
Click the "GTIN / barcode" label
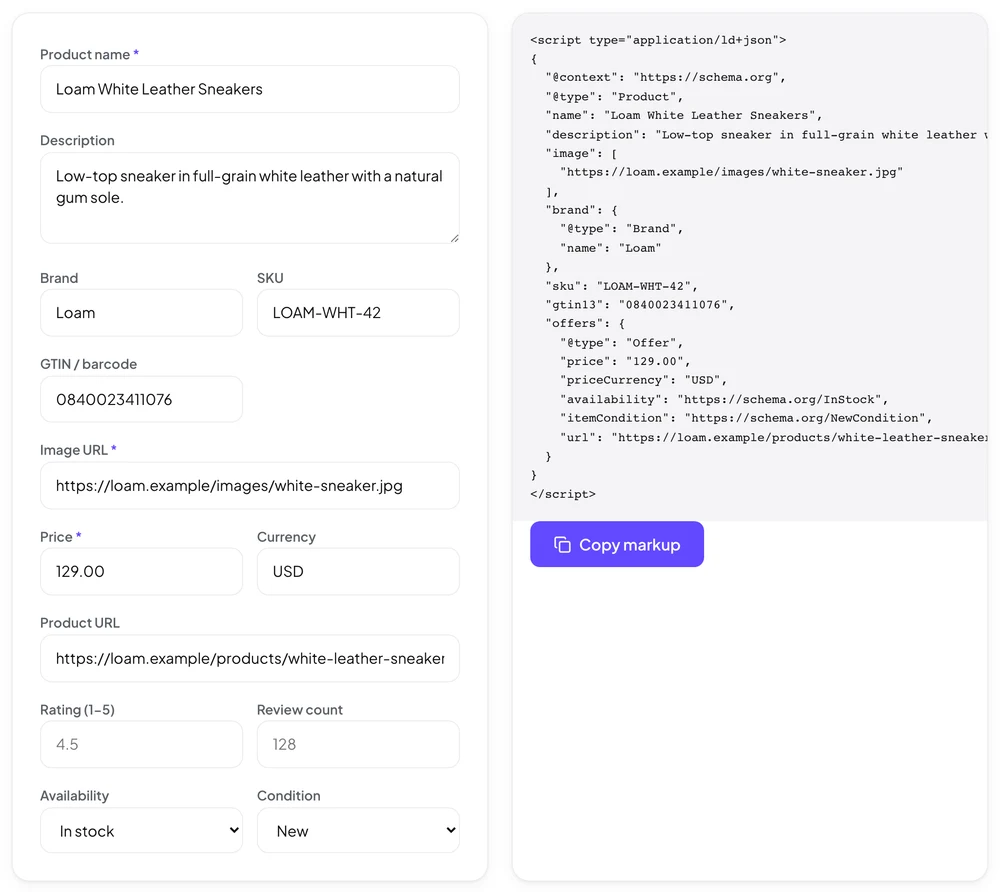click(x=89, y=364)
